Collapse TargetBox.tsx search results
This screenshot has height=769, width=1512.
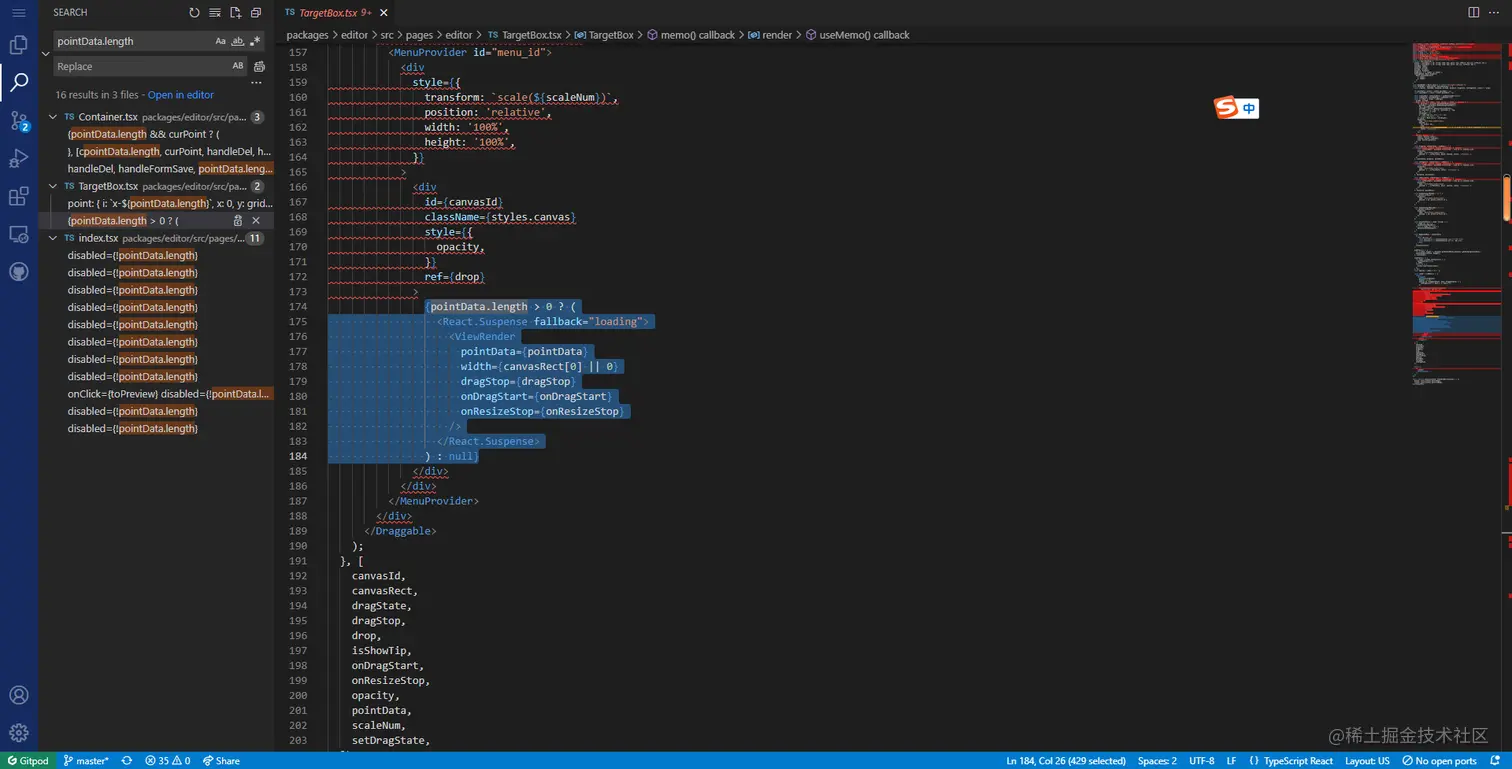[x=53, y=186]
